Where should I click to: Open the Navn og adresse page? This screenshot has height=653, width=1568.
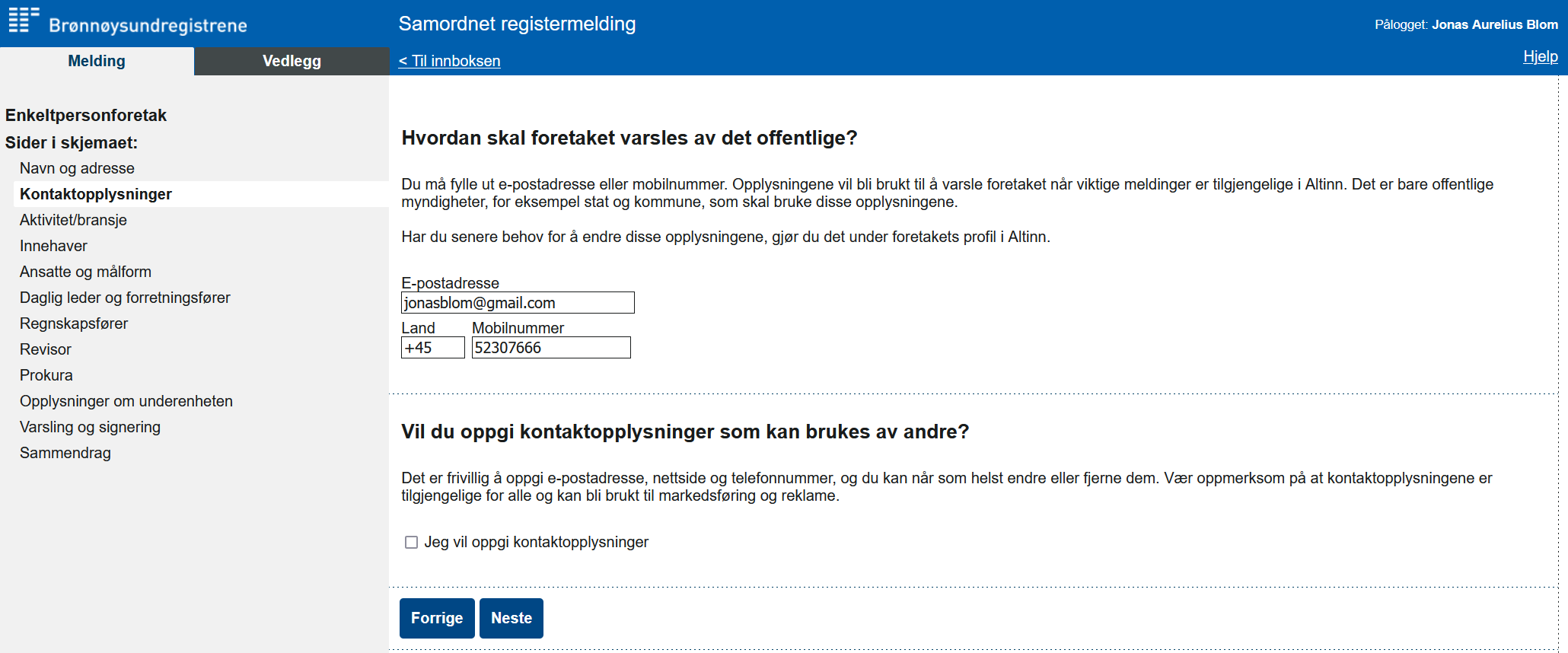(77, 168)
